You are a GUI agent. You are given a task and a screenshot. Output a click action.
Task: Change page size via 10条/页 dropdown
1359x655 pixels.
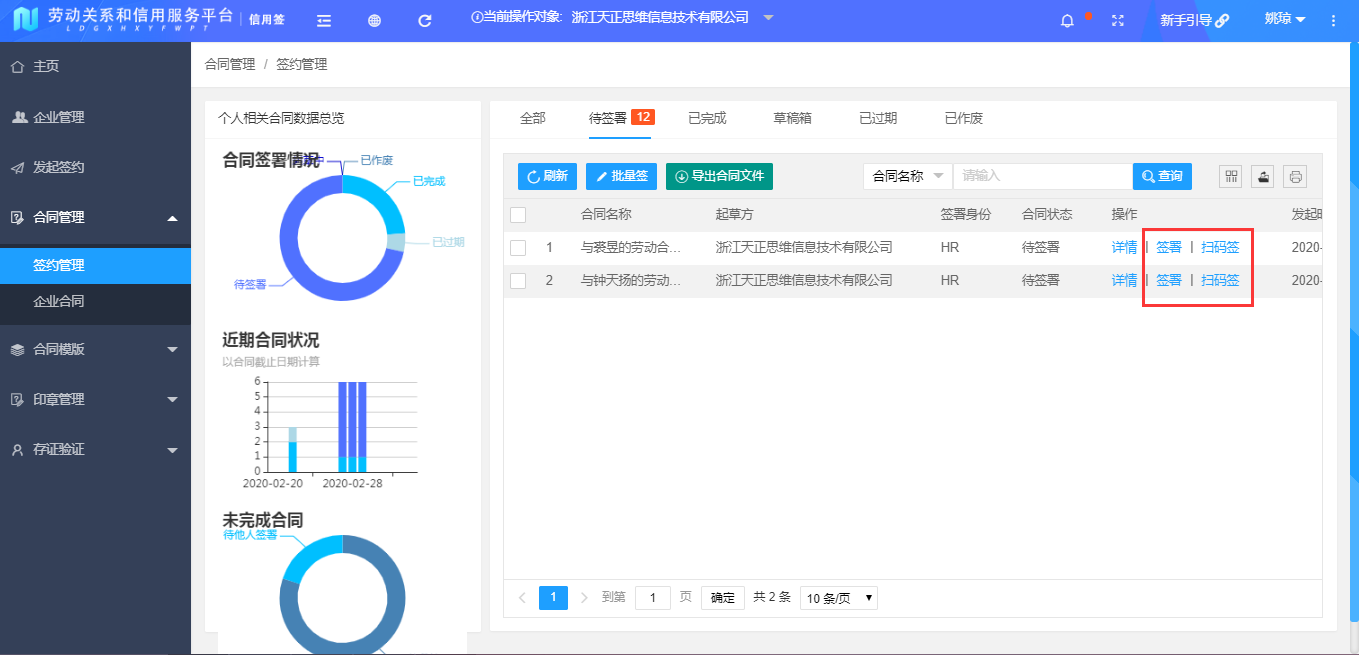coord(838,597)
